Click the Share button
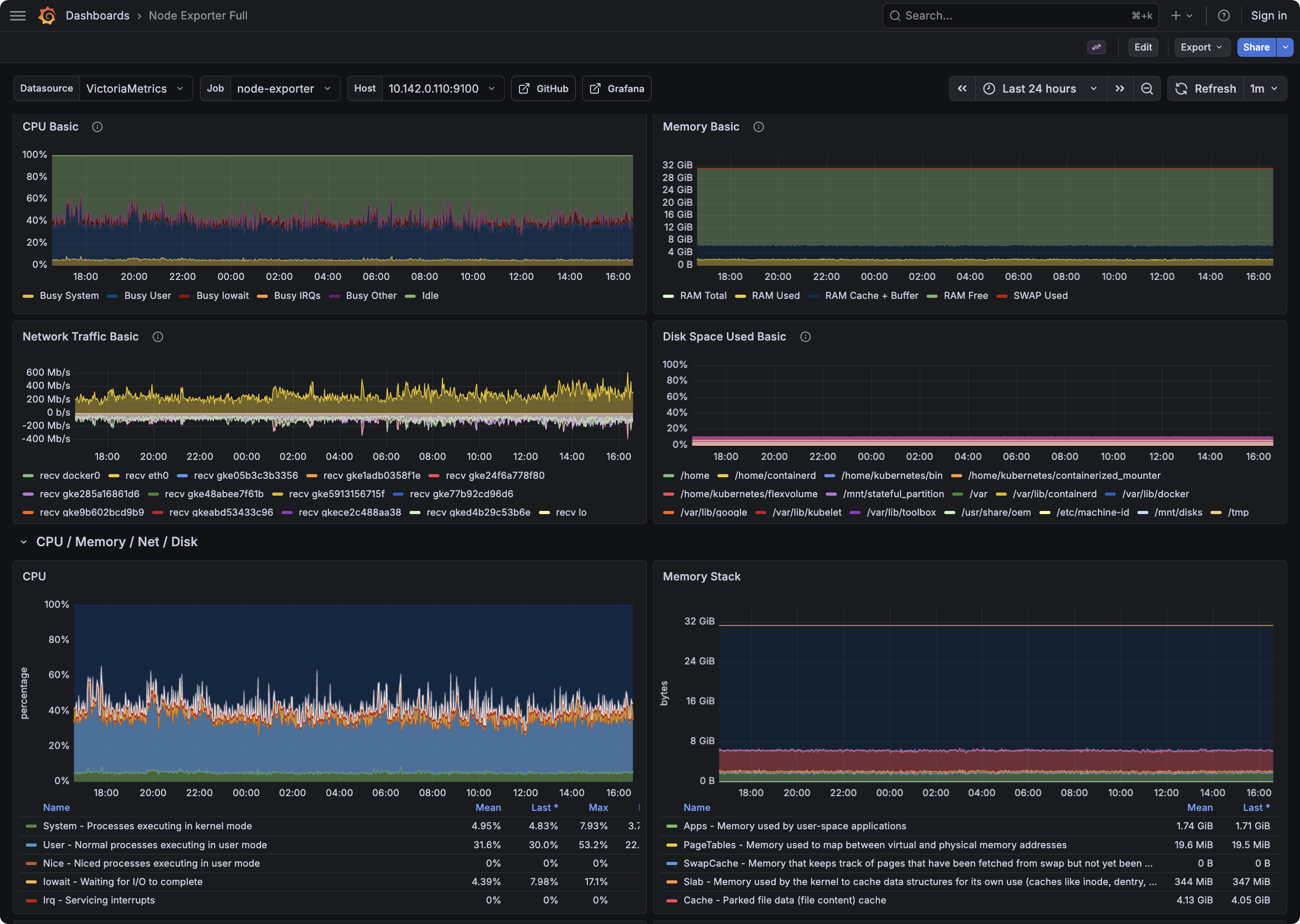1300x924 pixels. click(1256, 47)
